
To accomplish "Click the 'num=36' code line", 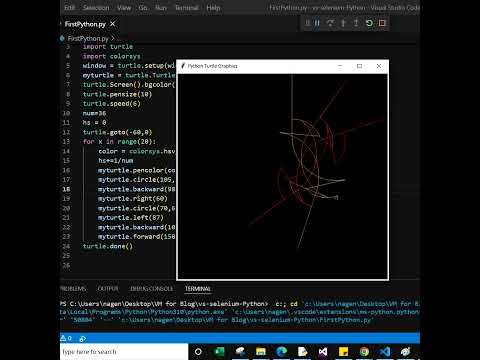I will point(94,113).
